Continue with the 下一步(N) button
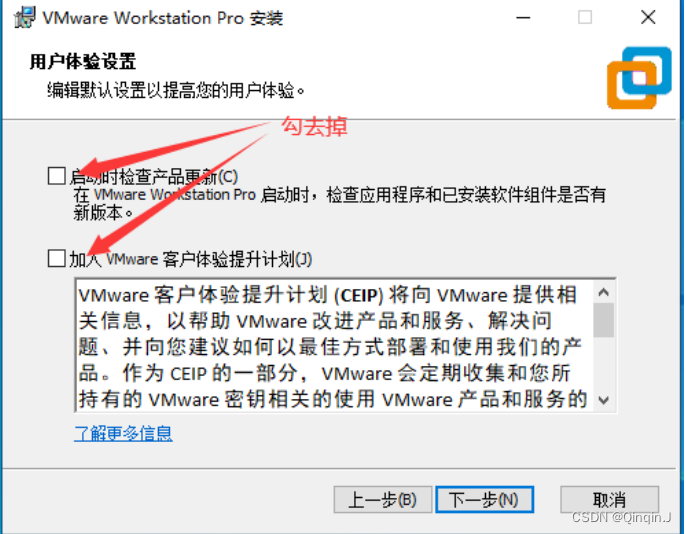This screenshot has width=686, height=534. [x=484, y=499]
